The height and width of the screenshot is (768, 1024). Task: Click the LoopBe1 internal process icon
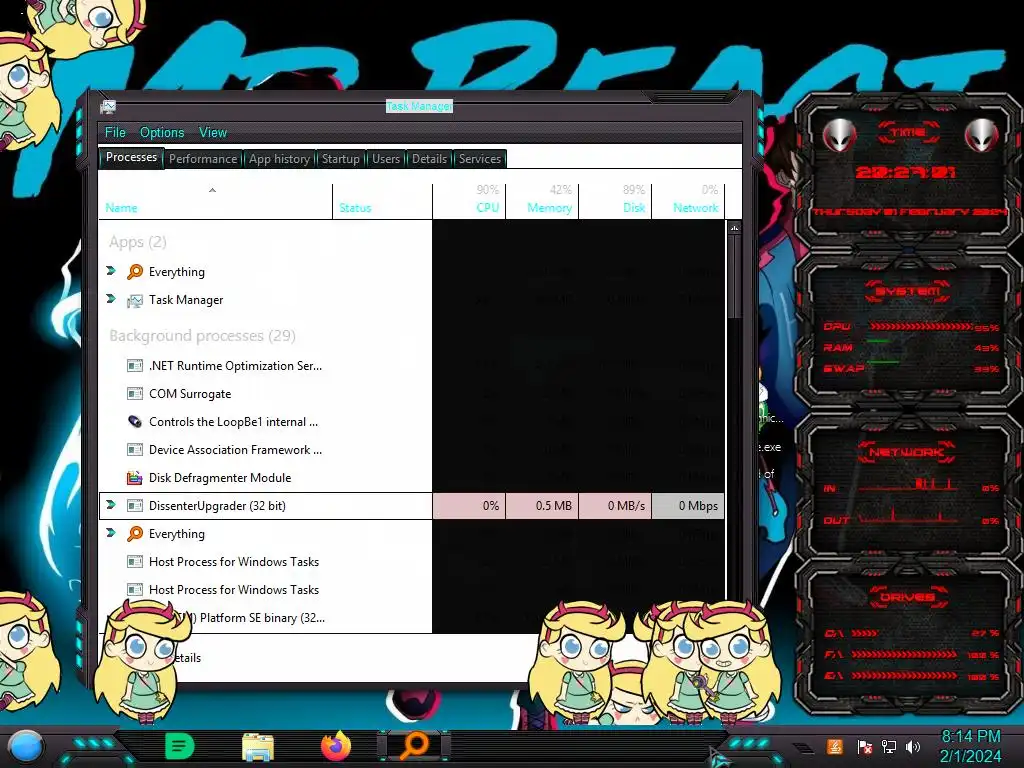135,422
